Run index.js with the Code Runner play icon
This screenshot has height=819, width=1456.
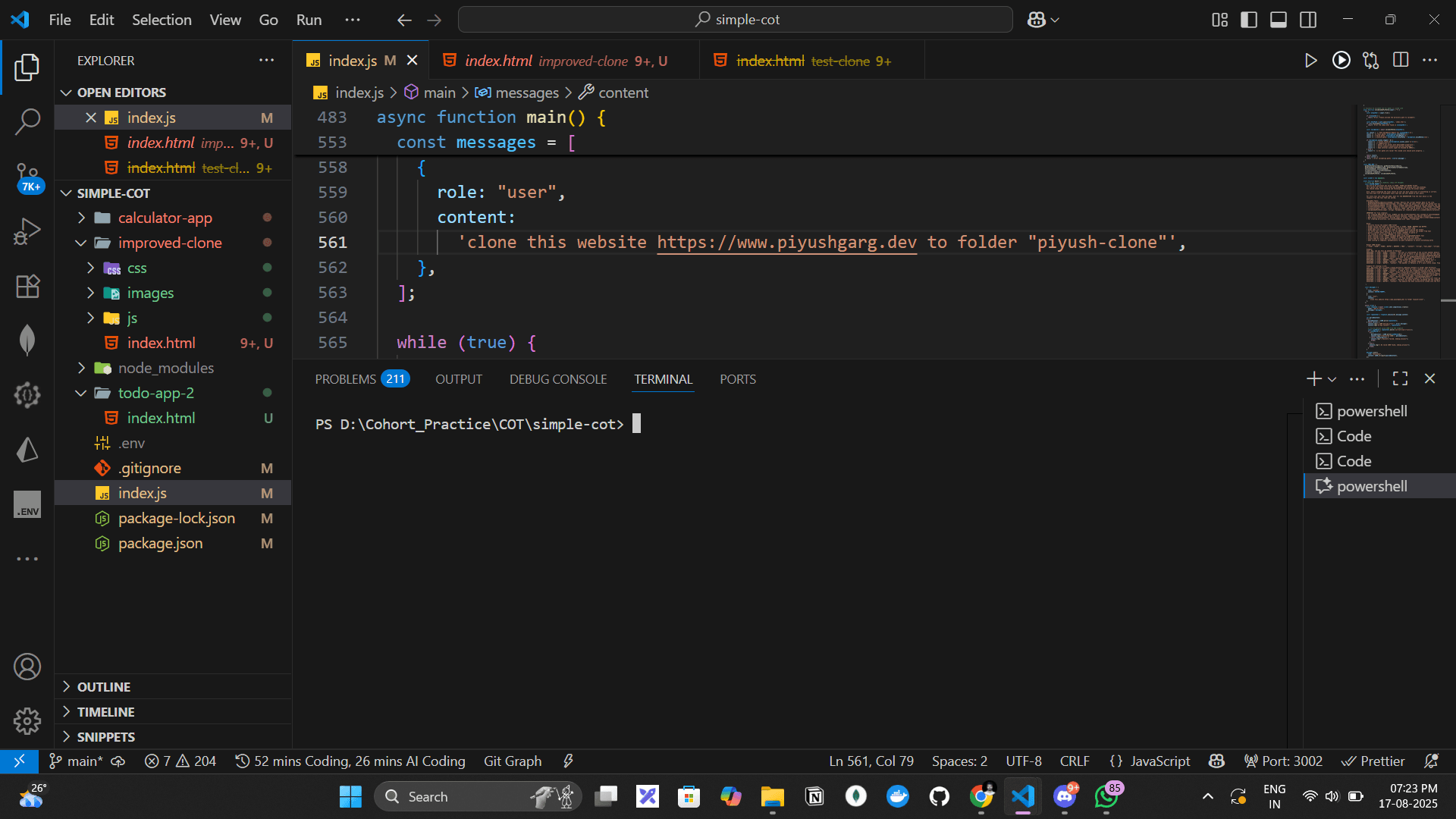pos(1311,60)
